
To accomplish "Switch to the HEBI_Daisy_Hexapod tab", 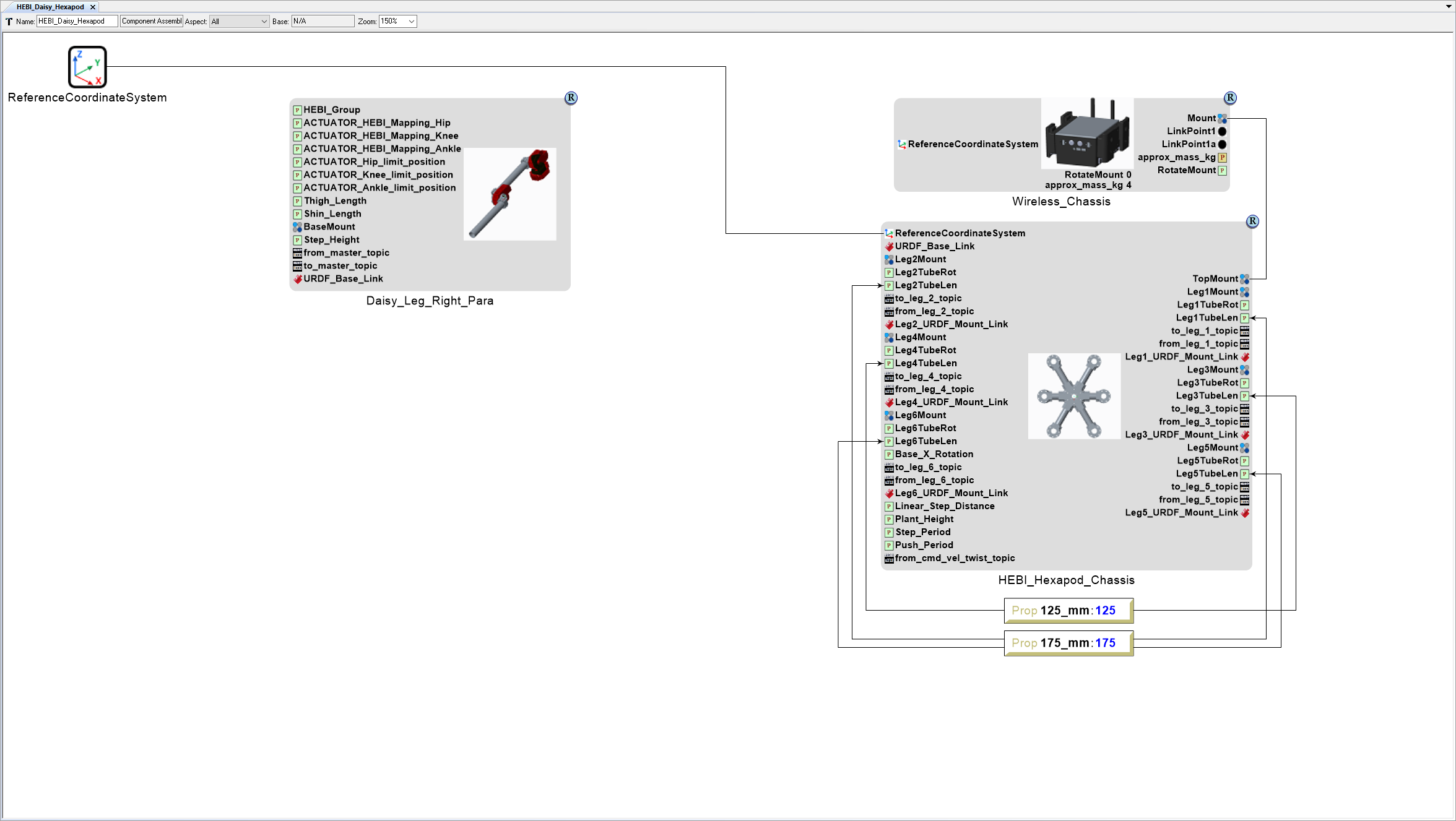I will click(x=50, y=7).
